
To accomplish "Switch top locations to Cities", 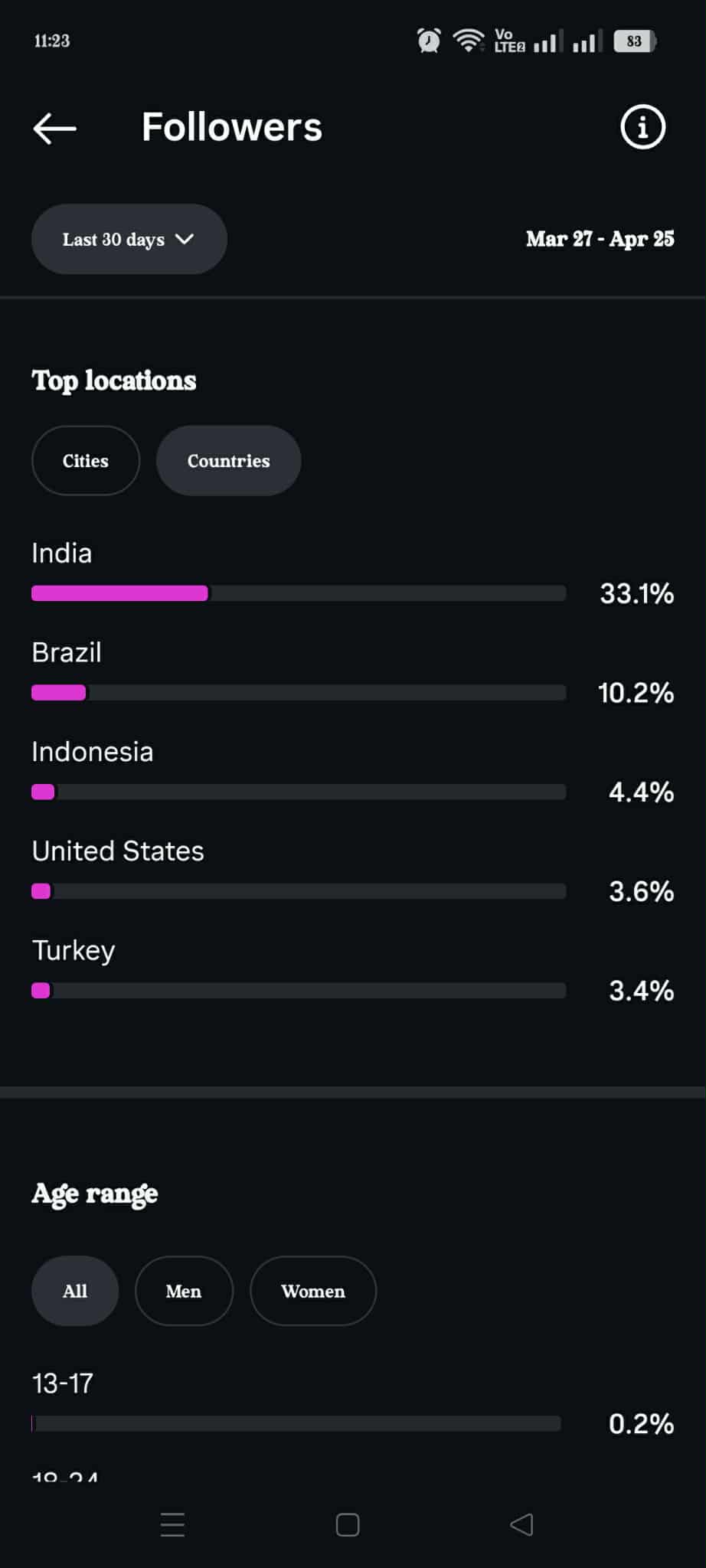I will pos(86,461).
